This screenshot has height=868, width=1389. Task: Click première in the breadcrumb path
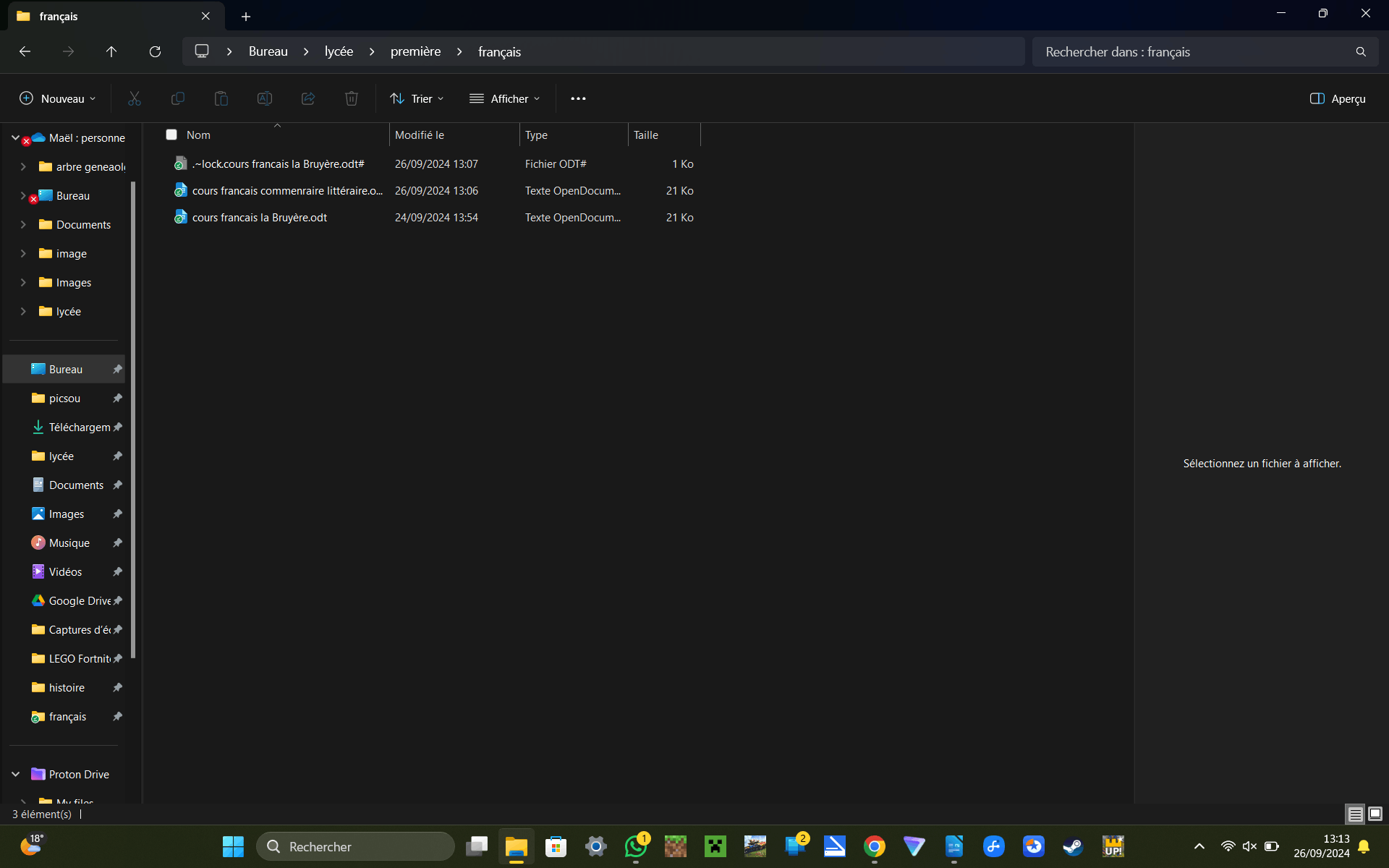415,51
